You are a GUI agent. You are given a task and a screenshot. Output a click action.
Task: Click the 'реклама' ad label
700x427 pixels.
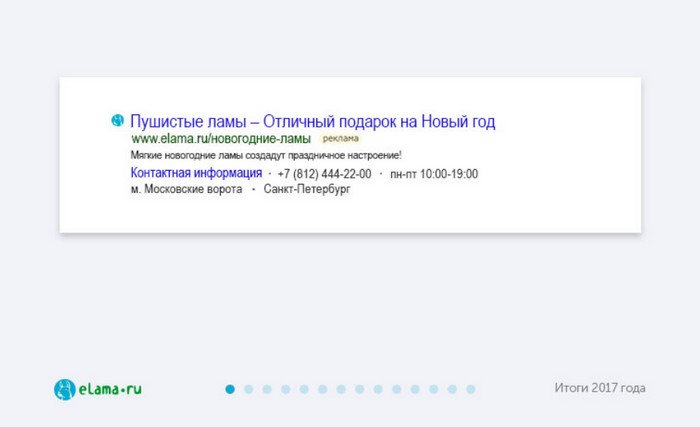(341, 138)
